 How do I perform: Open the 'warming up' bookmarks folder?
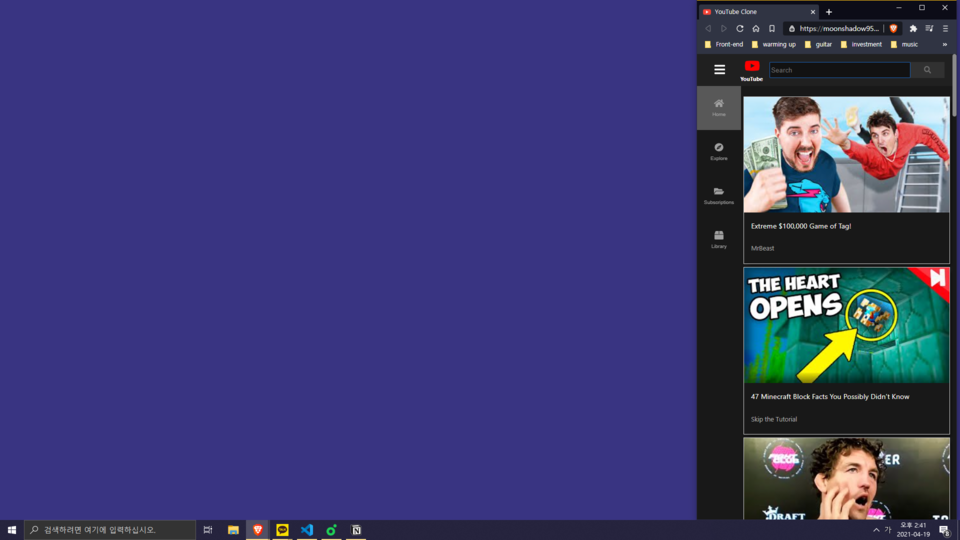pos(773,45)
